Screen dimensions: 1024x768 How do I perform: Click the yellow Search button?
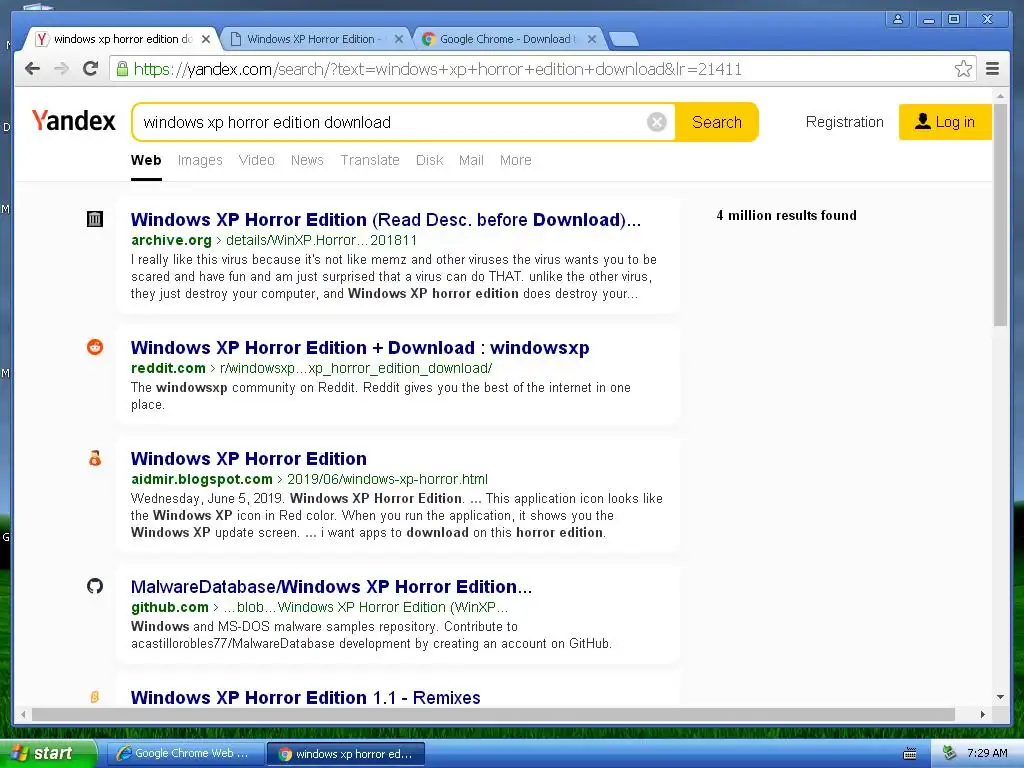716,122
